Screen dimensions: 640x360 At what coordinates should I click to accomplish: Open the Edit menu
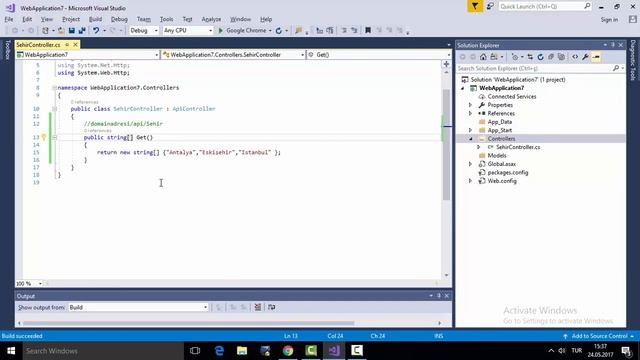(27, 19)
